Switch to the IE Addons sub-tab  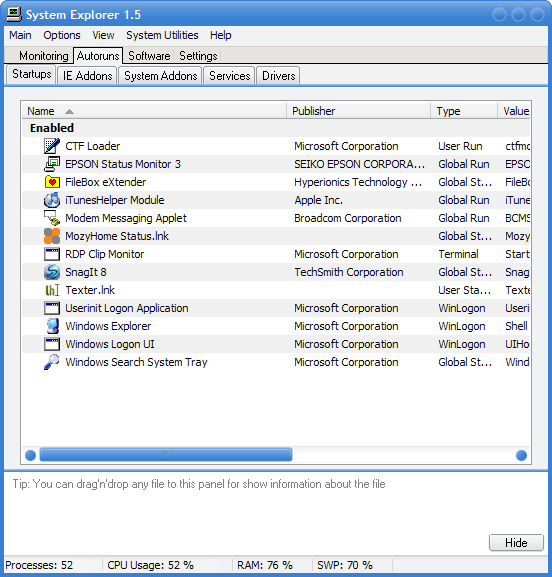88,76
